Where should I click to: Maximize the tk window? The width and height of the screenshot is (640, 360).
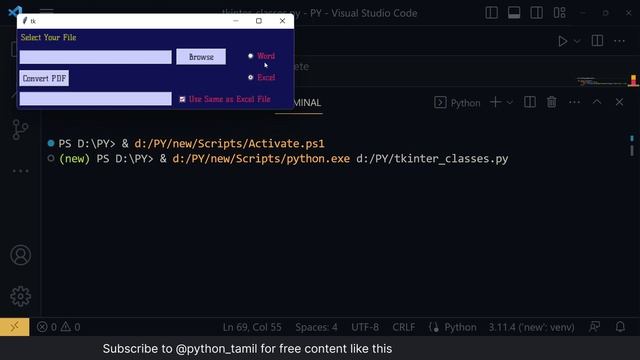(259, 21)
